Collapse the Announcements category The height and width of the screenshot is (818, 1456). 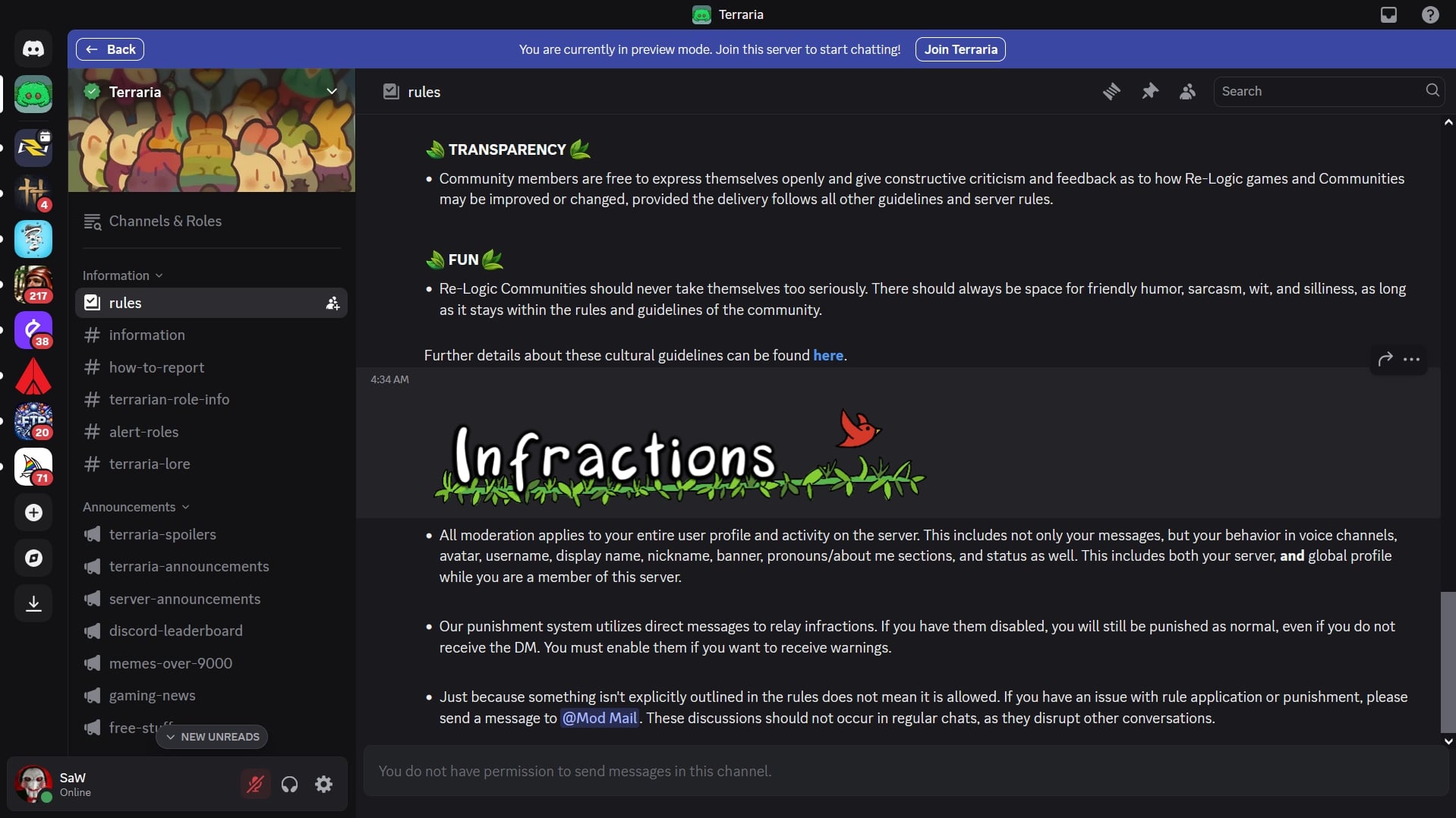tap(136, 507)
